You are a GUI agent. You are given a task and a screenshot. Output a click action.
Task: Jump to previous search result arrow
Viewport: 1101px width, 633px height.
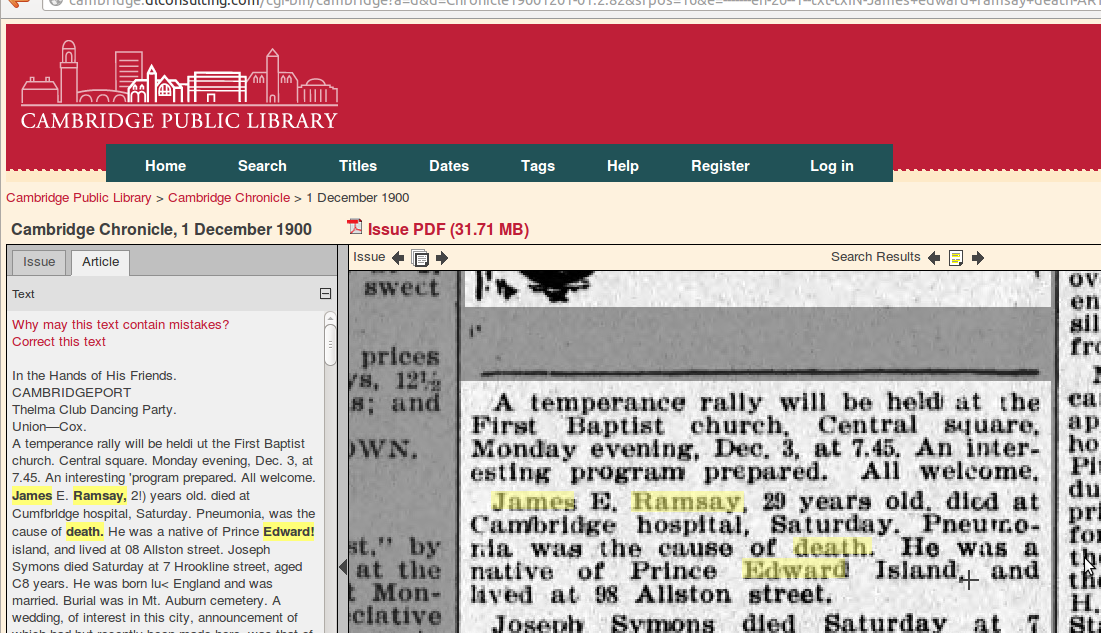pyautogui.click(x=934, y=258)
